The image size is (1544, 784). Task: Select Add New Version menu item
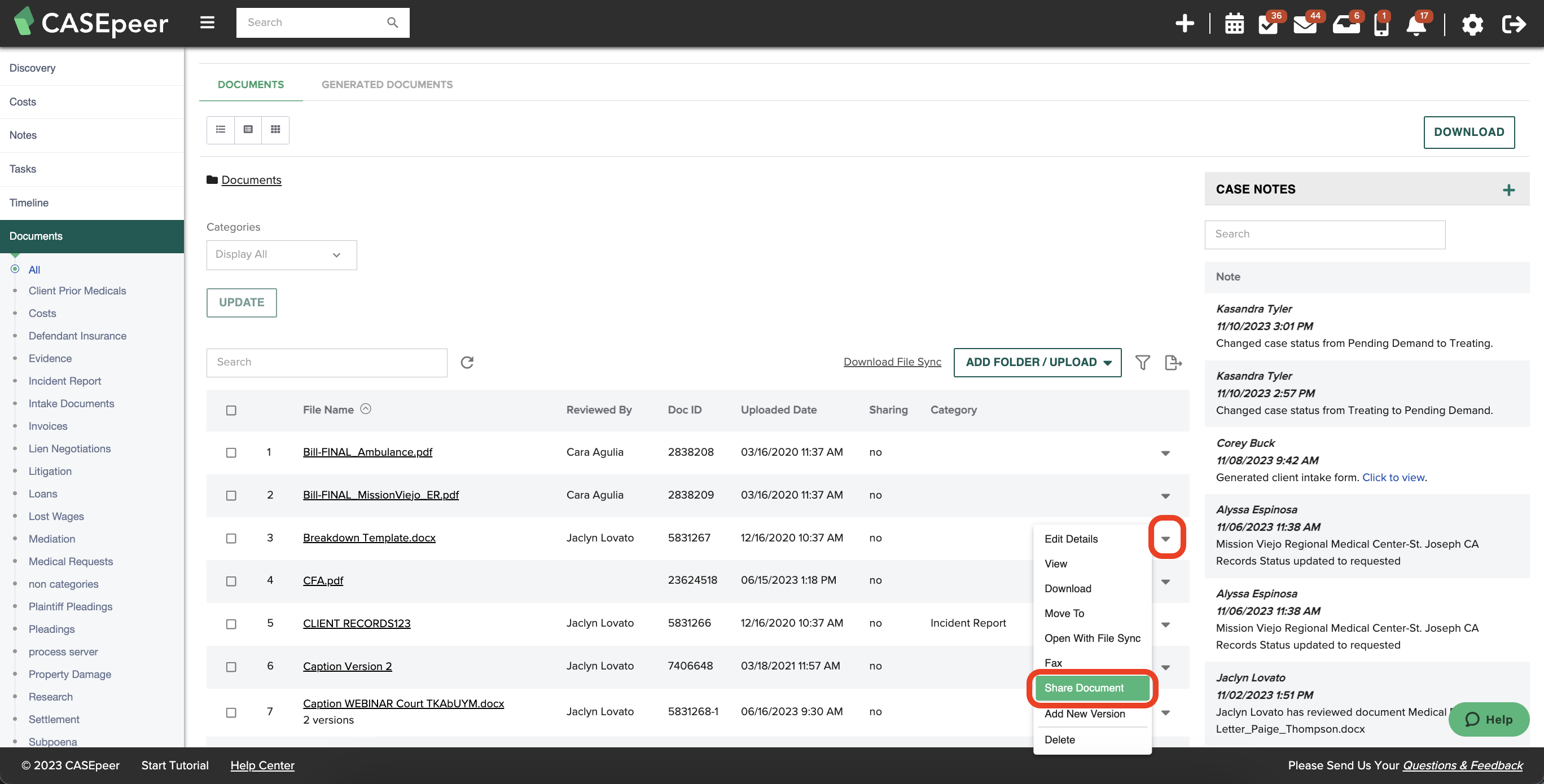coord(1085,714)
